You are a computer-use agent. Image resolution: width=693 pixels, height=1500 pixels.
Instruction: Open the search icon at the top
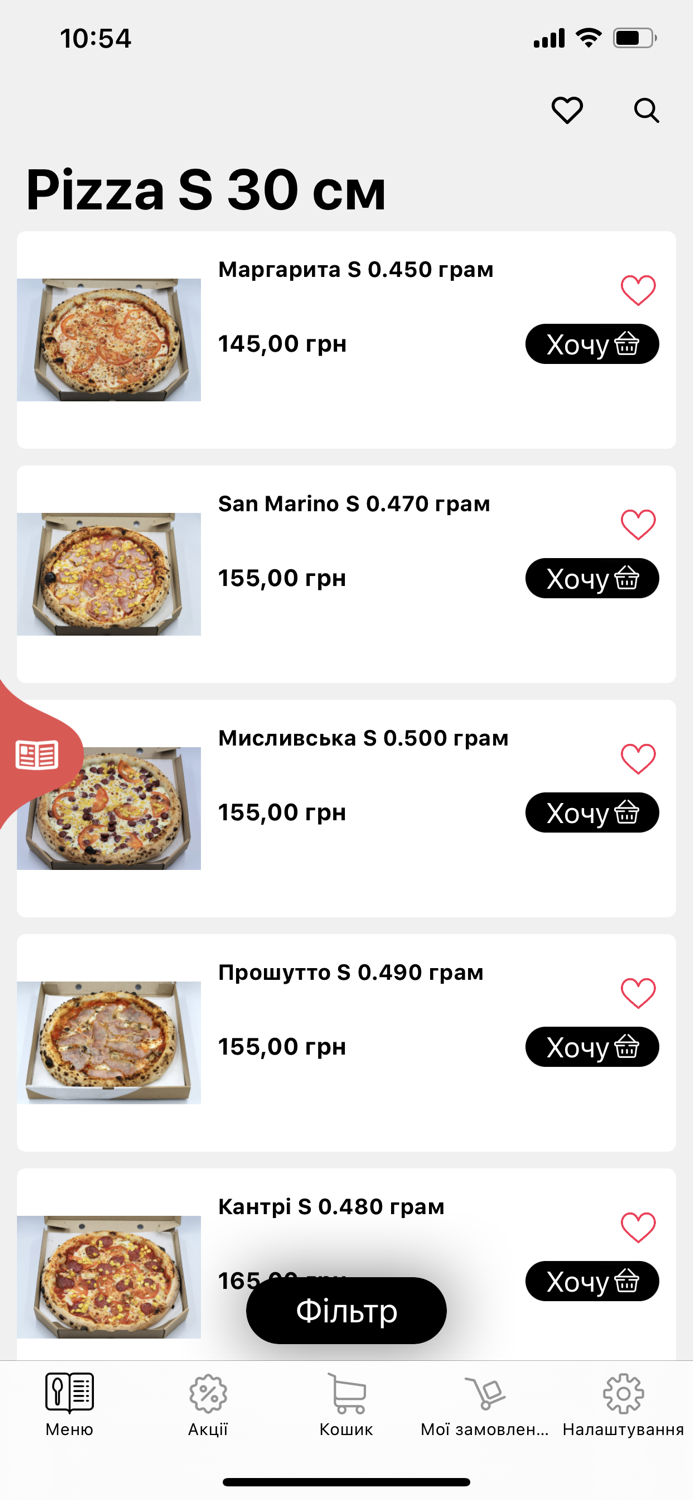[x=646, y=111]
